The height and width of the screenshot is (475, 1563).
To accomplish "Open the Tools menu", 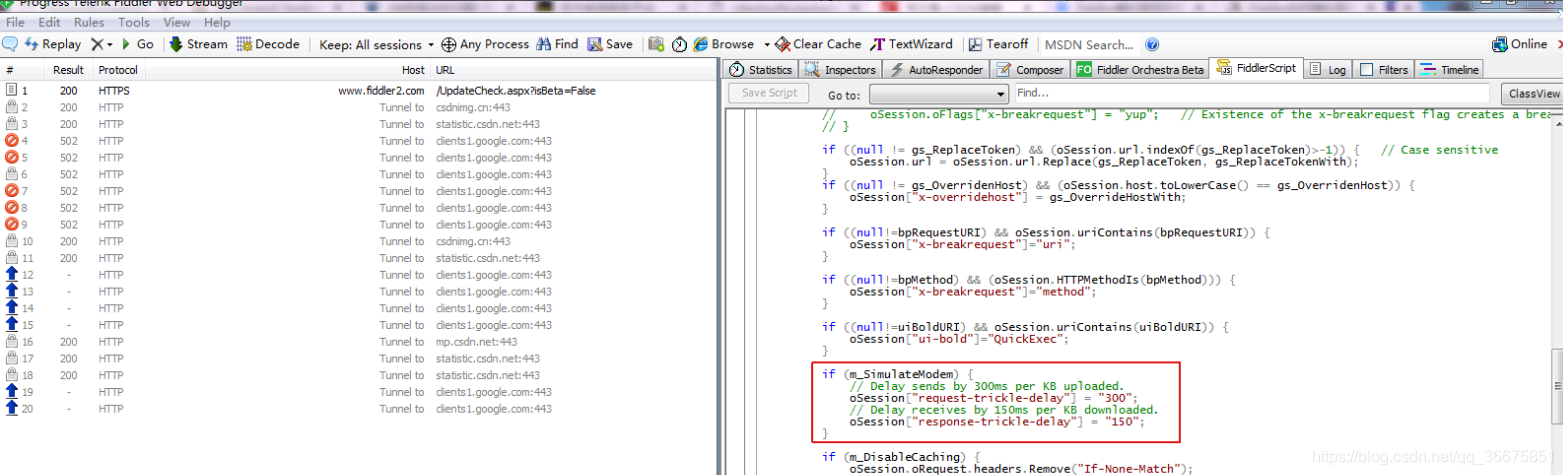I will (x=134, y=22).
